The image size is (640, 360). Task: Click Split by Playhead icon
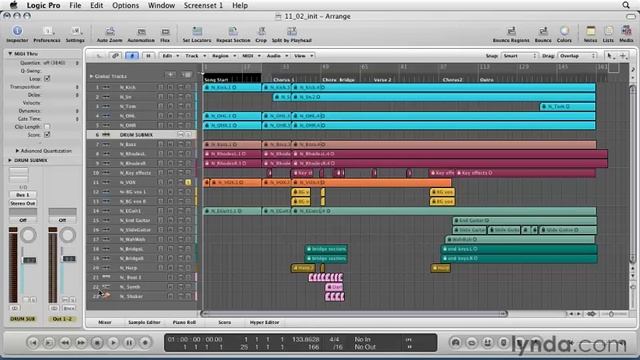click(x=291, y=31)
